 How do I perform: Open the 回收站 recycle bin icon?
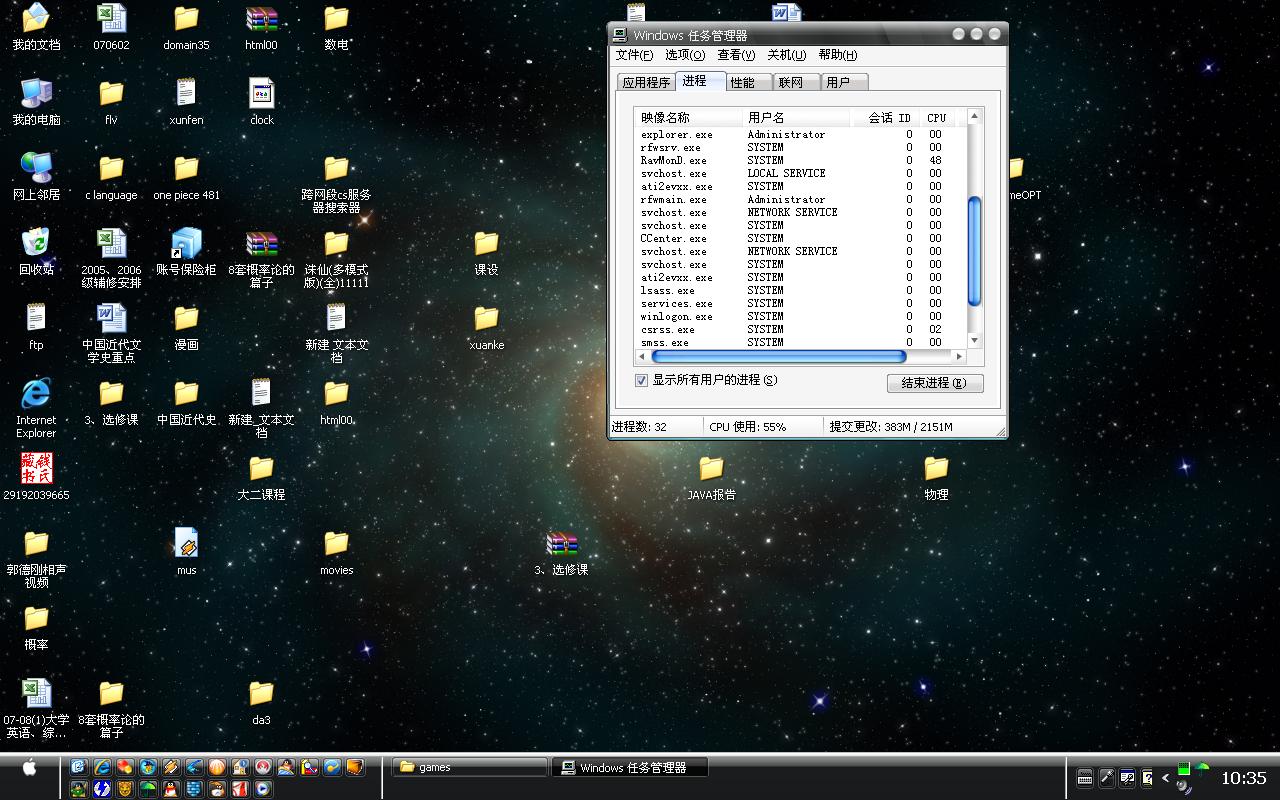pyautogui.click(x=36, y=243)
